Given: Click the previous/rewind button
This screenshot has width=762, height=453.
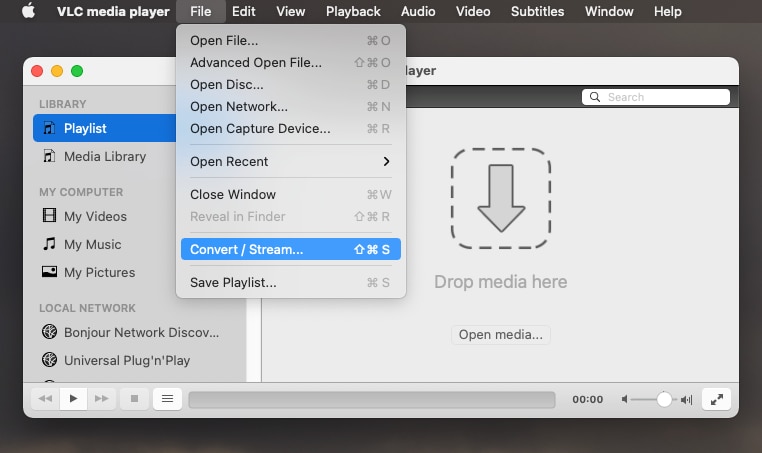Looking at the screenshot, I should point(45,399).
